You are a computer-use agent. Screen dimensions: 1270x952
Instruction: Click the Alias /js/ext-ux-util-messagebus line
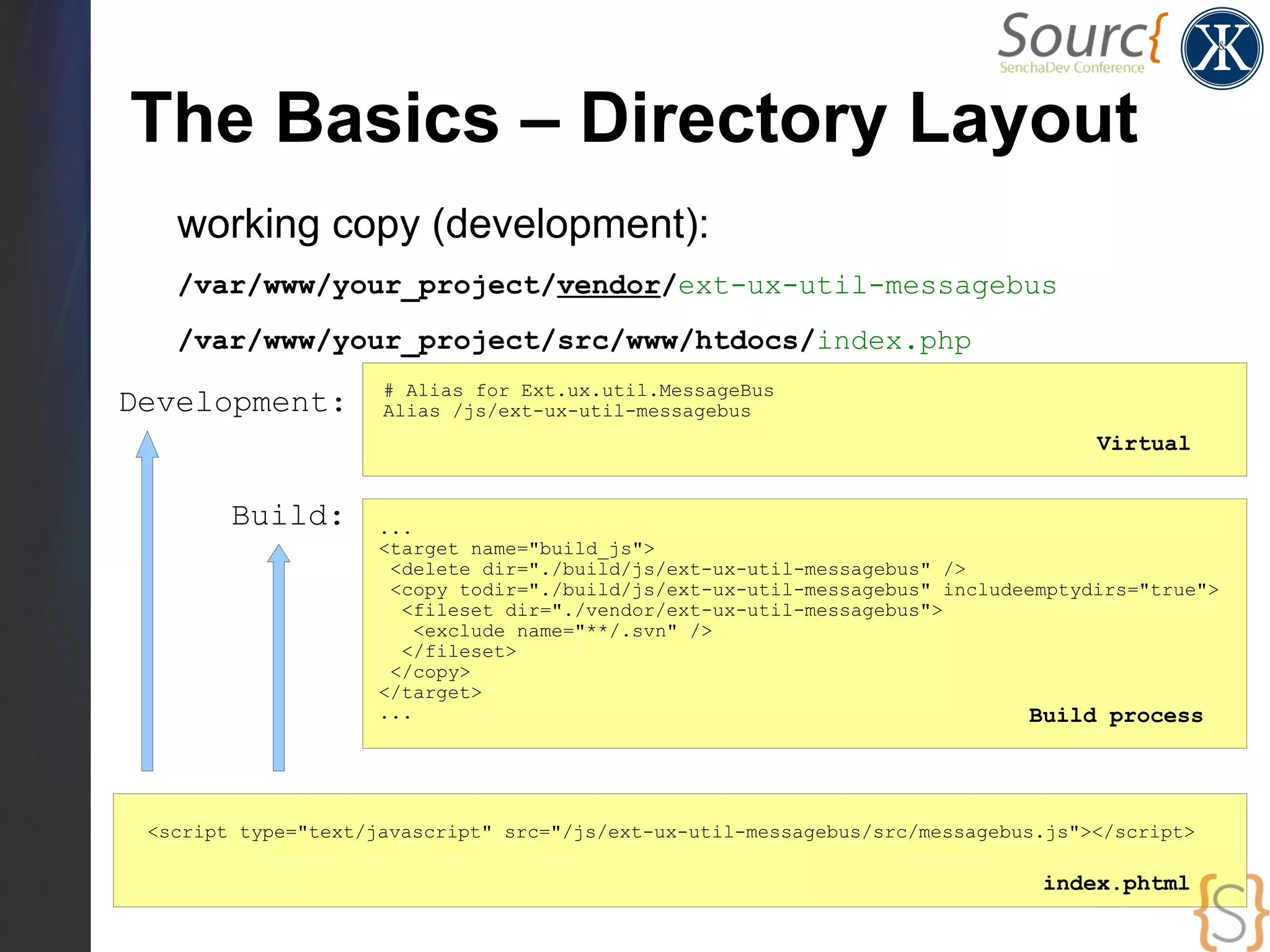coord(566,411)
